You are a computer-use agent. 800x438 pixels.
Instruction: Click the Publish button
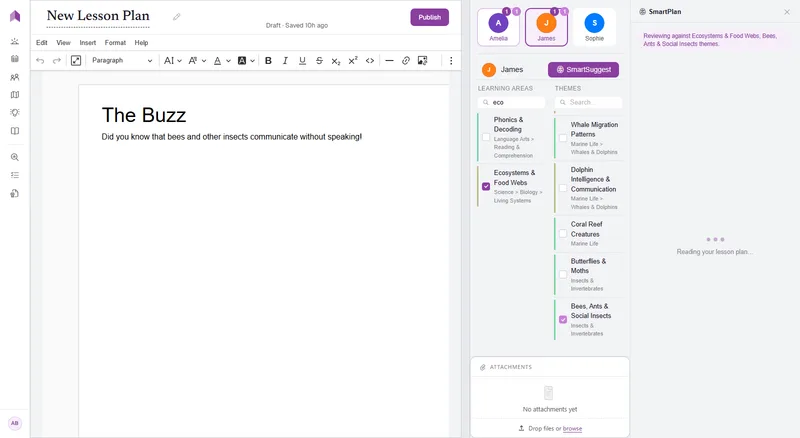click(430, 17)
